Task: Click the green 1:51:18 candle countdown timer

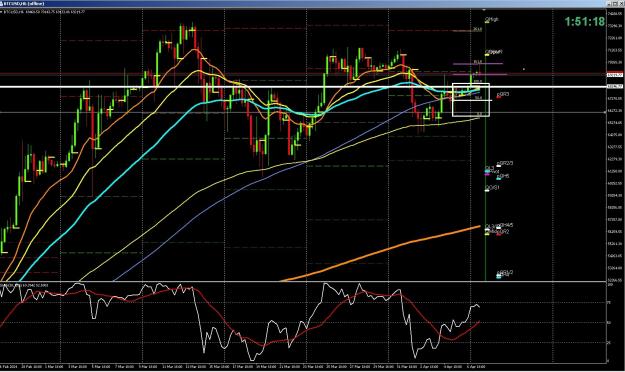Action: 584,22
